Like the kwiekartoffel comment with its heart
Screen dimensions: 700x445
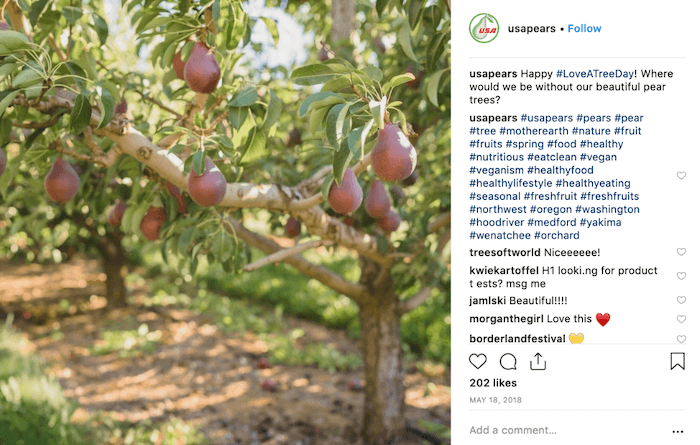pos(681,276)
